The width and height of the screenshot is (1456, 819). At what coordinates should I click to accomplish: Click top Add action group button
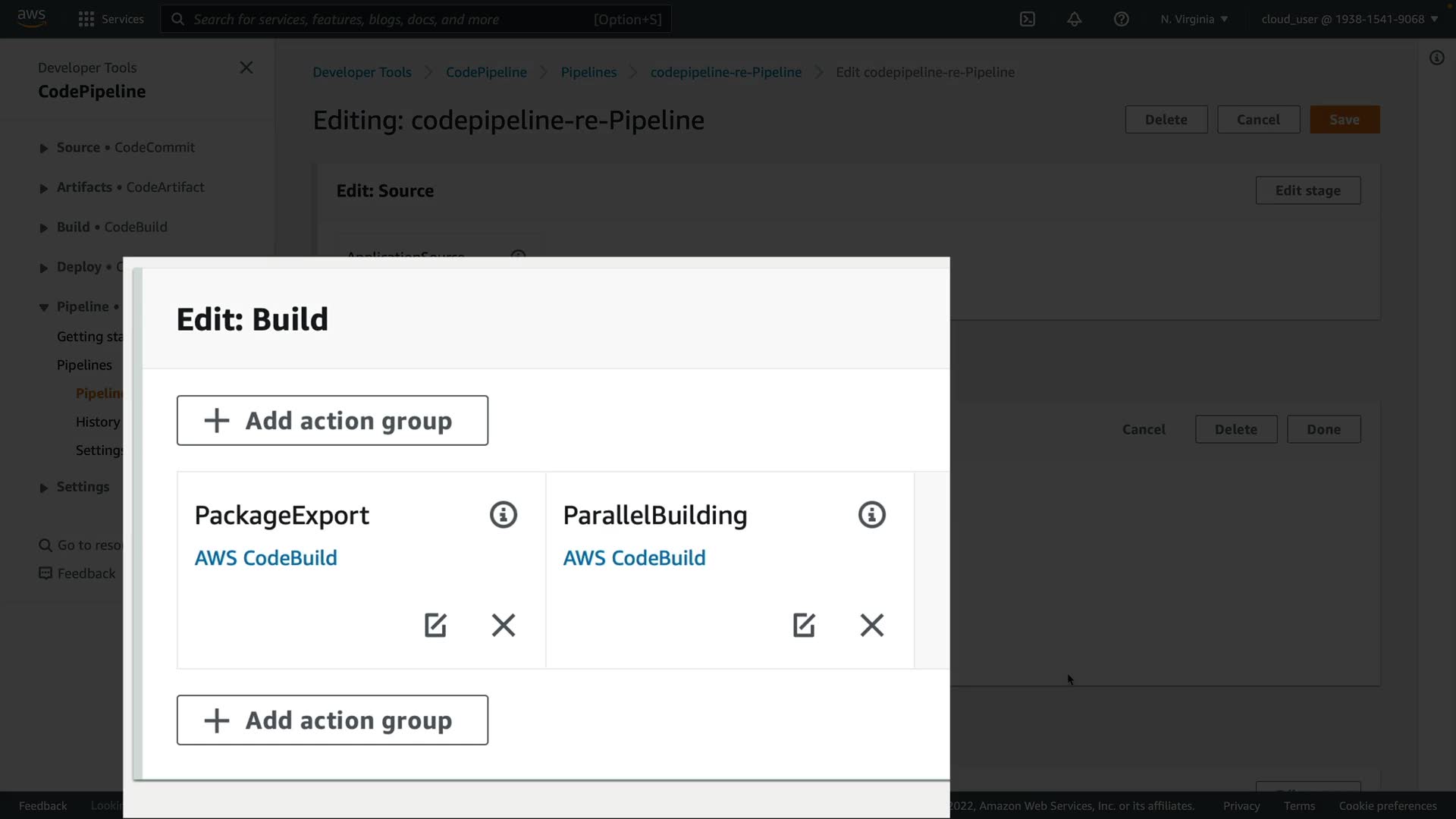tap(332, 420)
